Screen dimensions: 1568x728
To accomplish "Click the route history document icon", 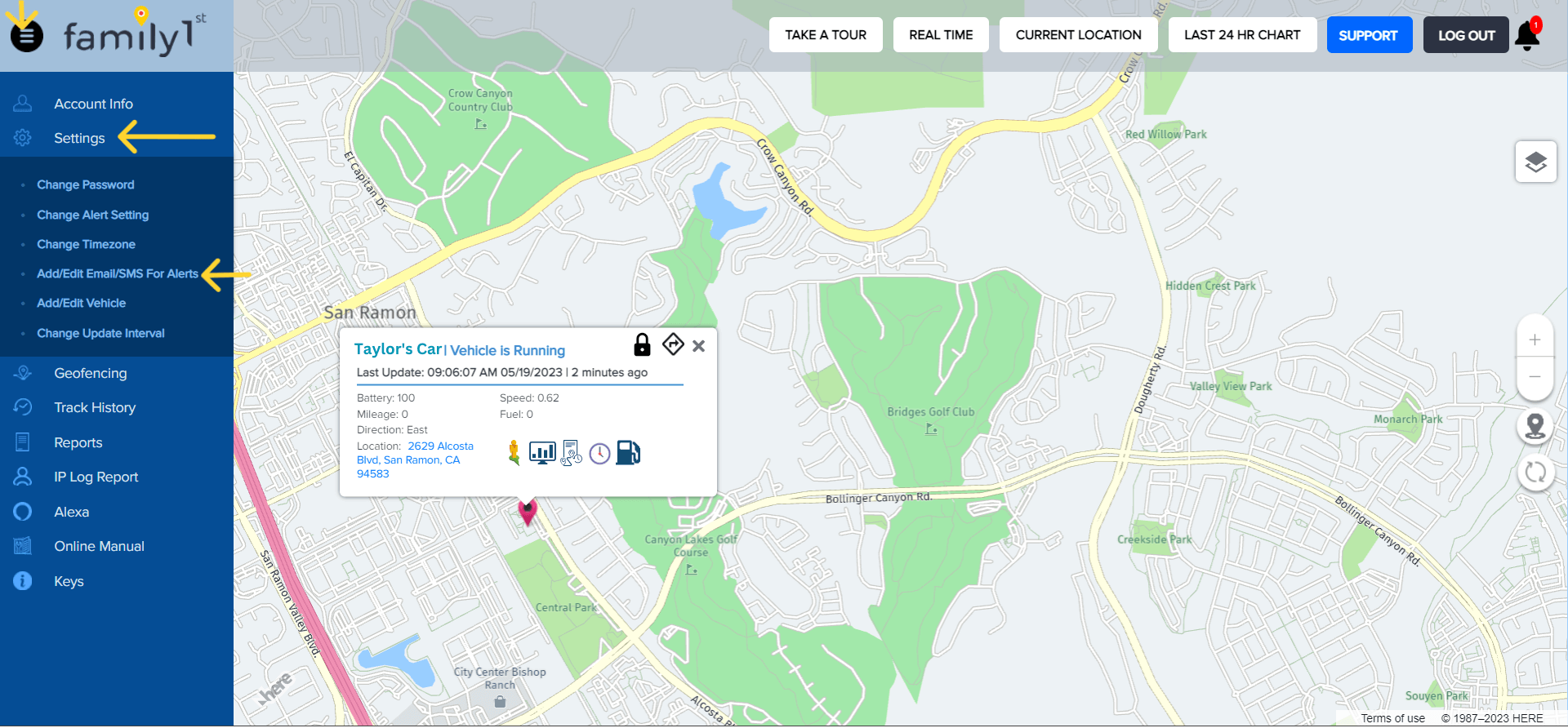I will (x=571, y=453).
